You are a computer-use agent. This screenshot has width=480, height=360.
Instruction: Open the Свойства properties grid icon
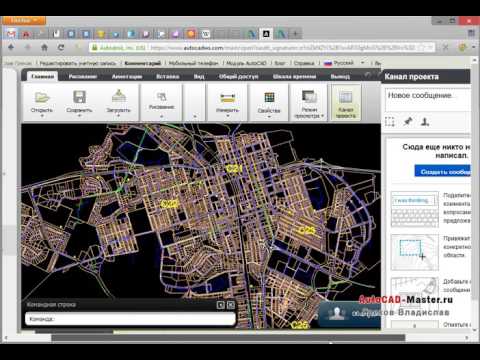click(x=269, y=98)
